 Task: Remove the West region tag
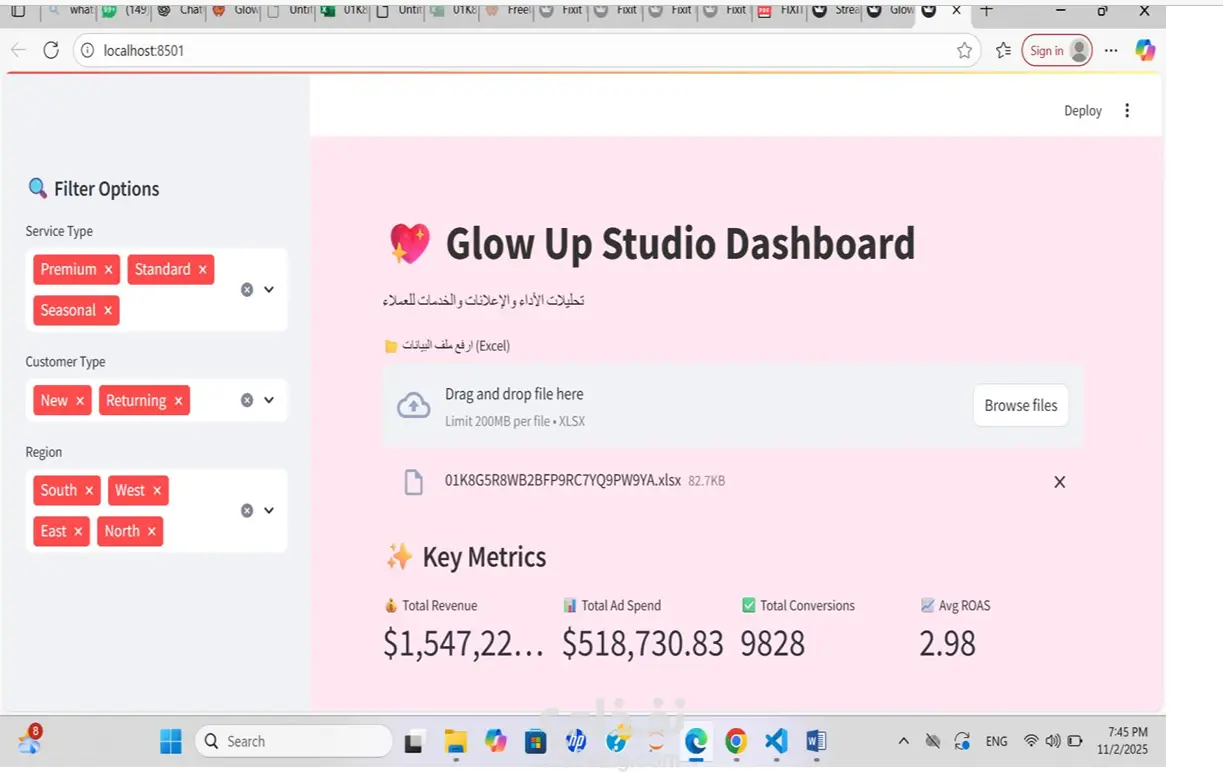coord(157,491)
